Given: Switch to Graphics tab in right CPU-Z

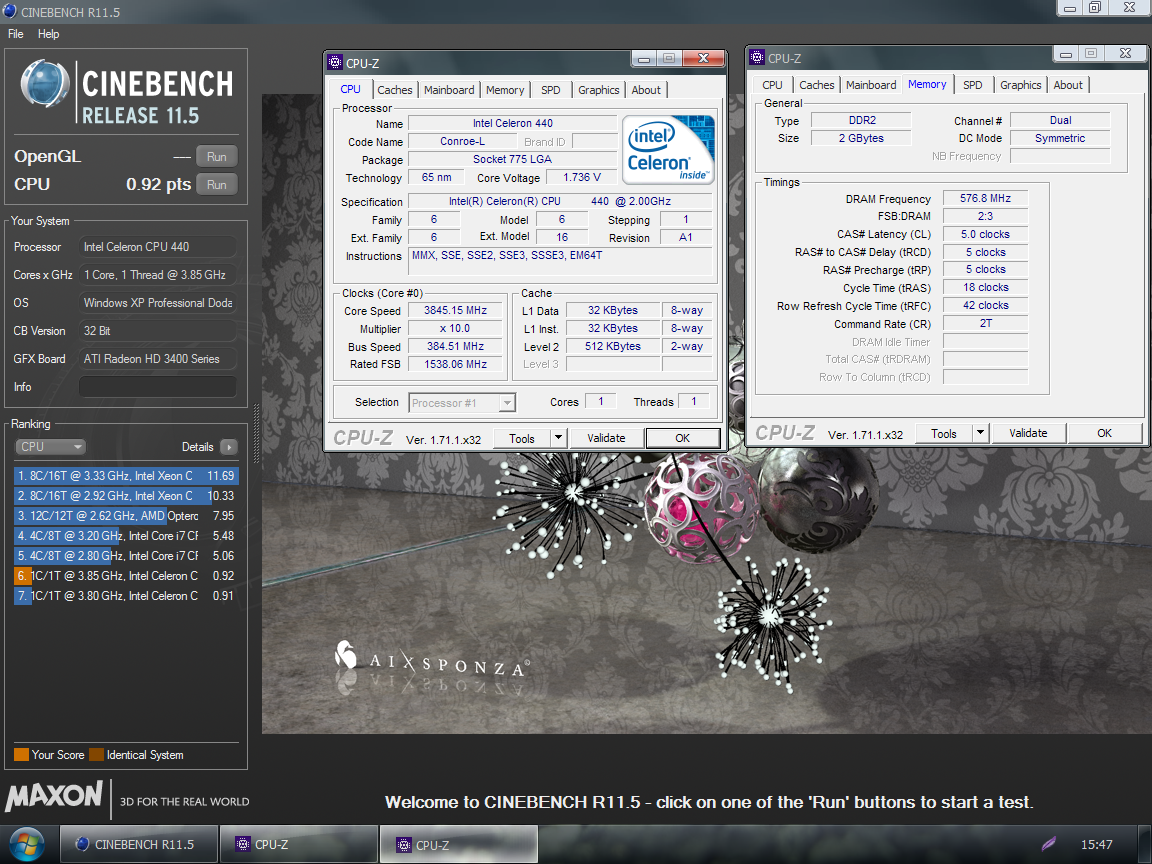Looking at the screenshot, I should pos(1020,84).
